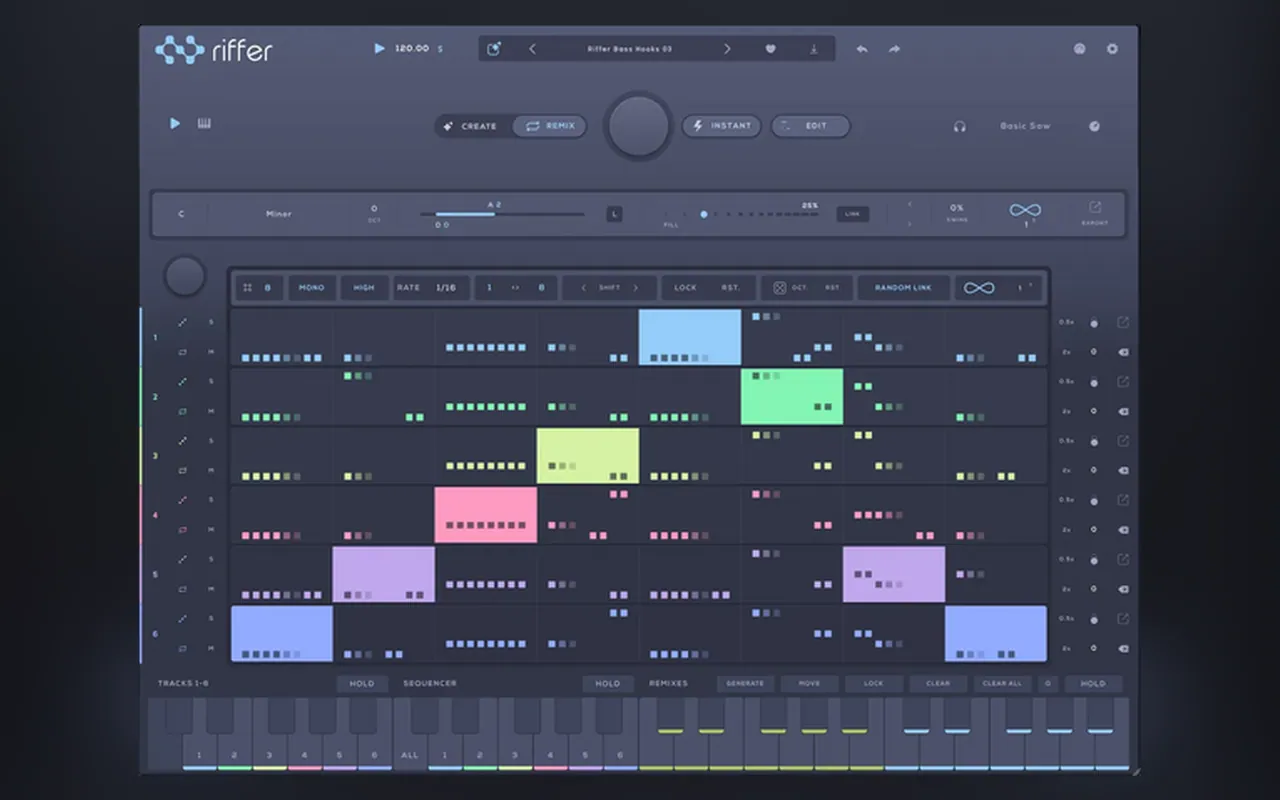Viewport: 1280px width, 800px height.
Task: Solo track 1 with its S button
Action: tap(211, 322)
